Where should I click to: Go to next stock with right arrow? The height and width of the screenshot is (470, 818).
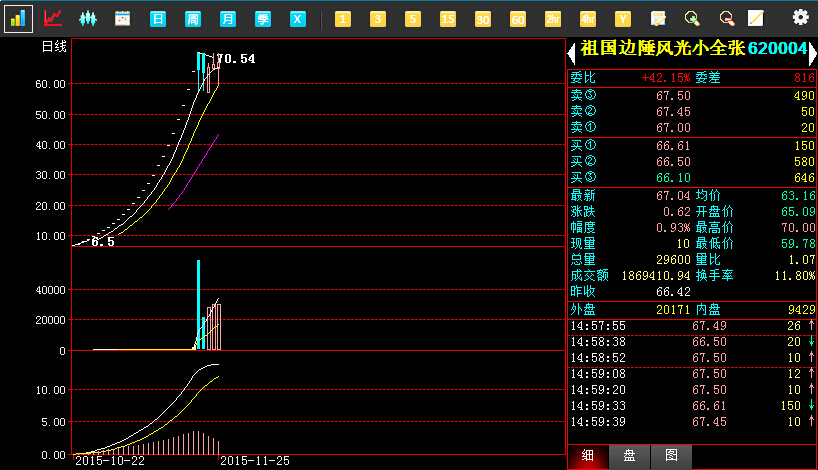coord(812,49)
